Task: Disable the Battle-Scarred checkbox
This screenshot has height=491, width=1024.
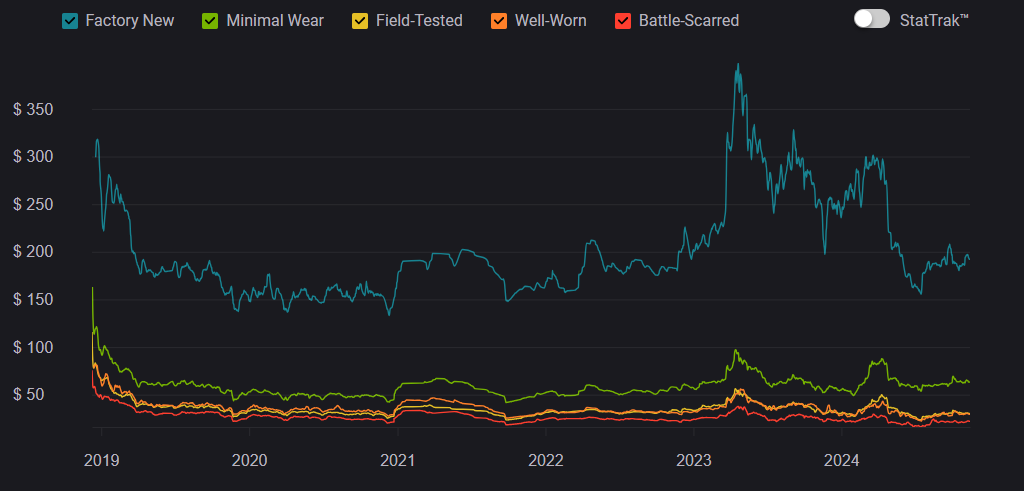Action: (x=622, y=20)
